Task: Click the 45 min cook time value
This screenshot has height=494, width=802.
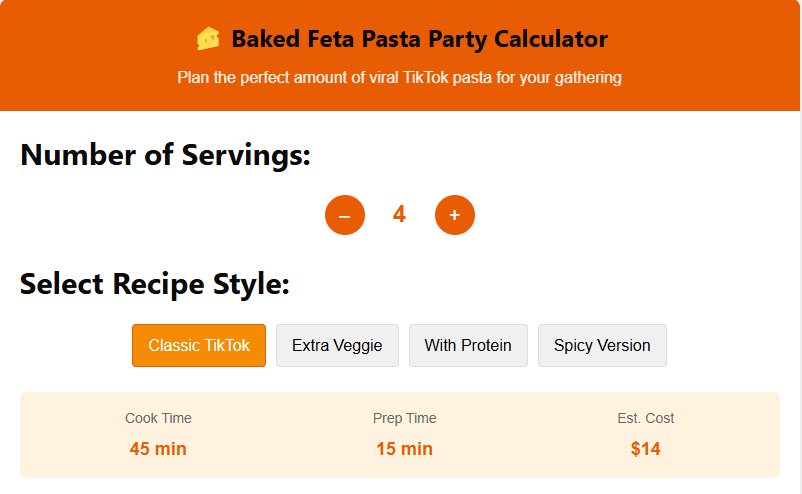Action: click(x=158, y=449)
